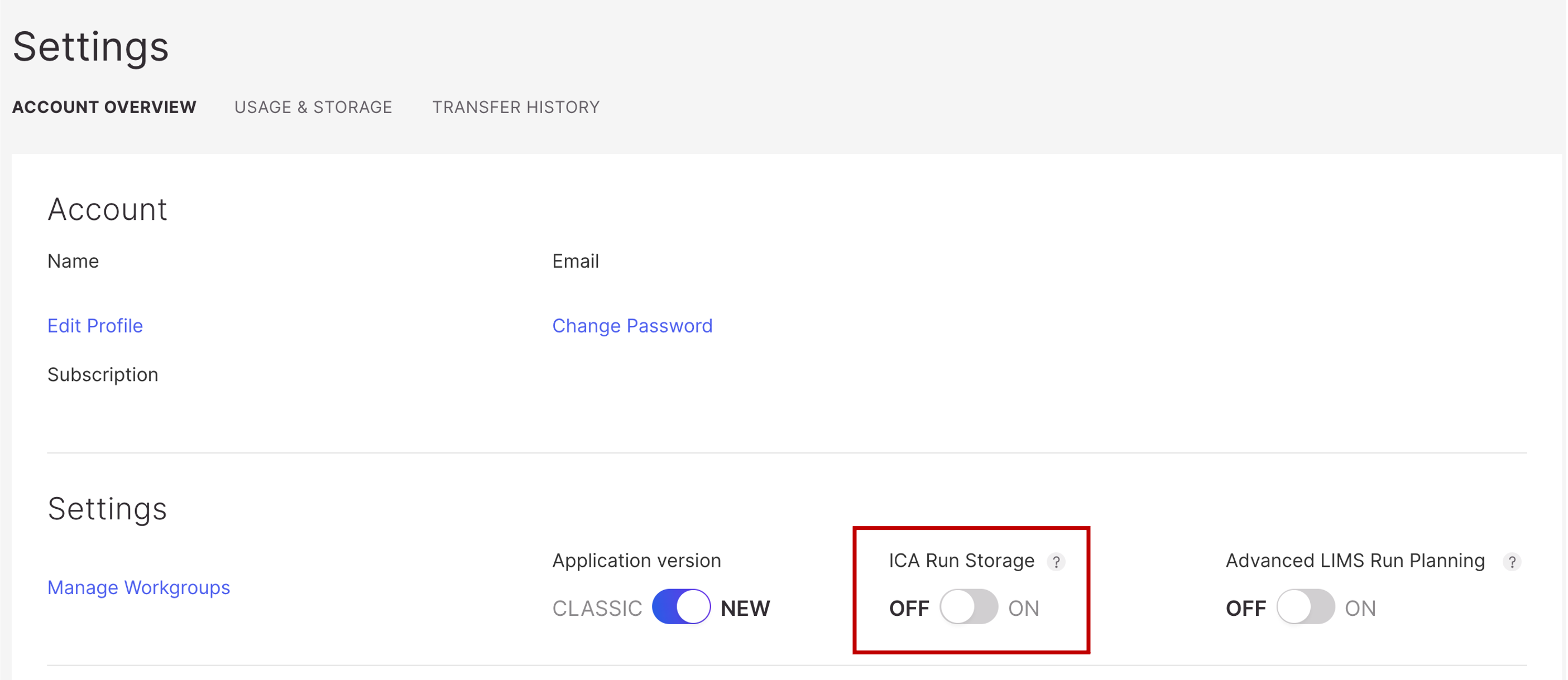1568x680 pixels.
Task: Turn on Advanced LIMS Run Planning switch
Action: [x=1306, y=606]
